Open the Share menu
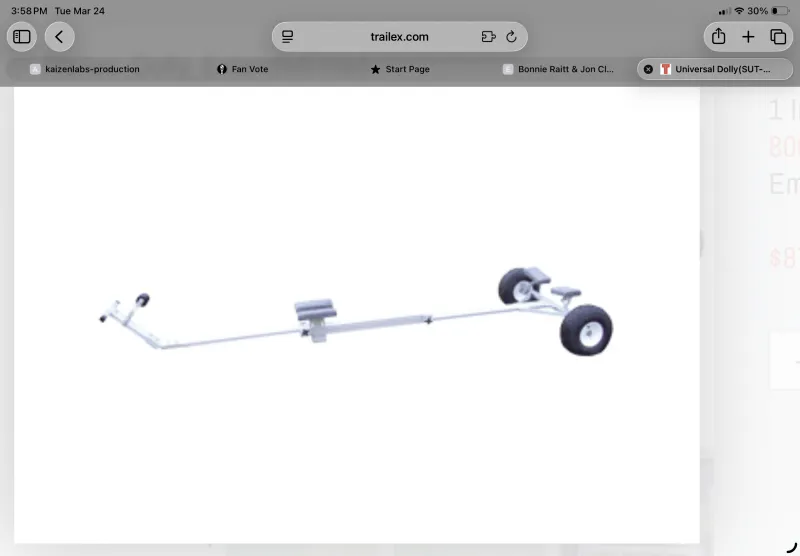The width and height of the screenshot is (800, 556). point(718,37)
